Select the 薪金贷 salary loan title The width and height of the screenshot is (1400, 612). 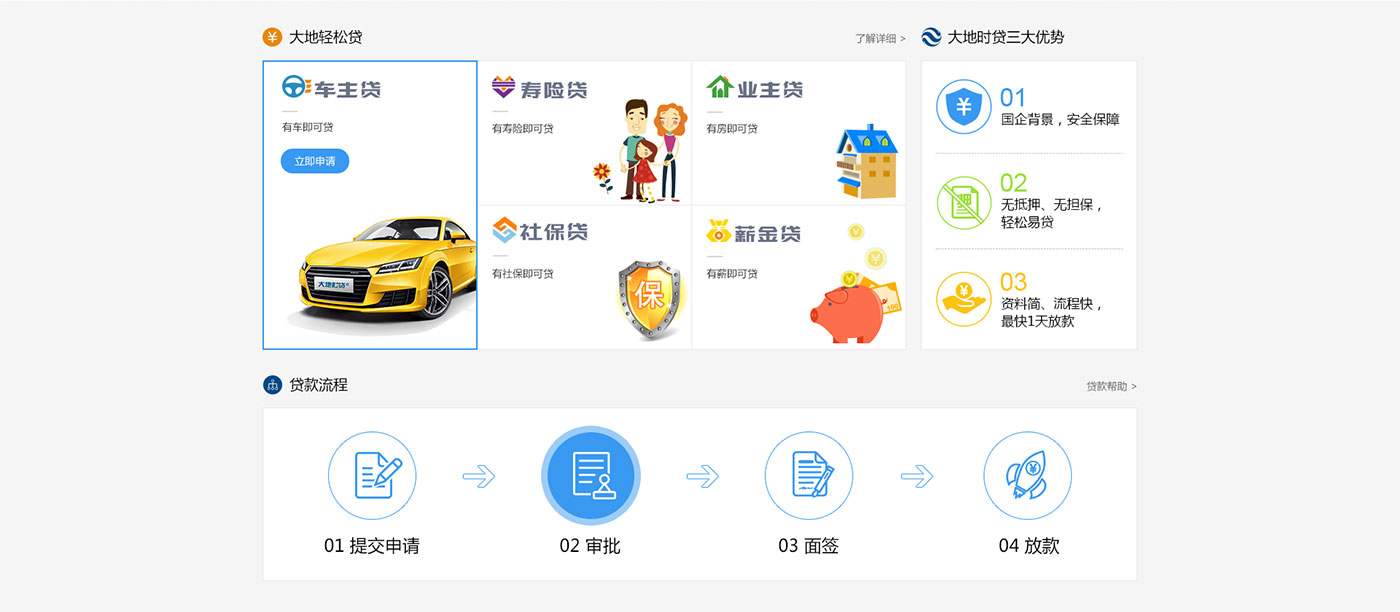pos(755,232)
